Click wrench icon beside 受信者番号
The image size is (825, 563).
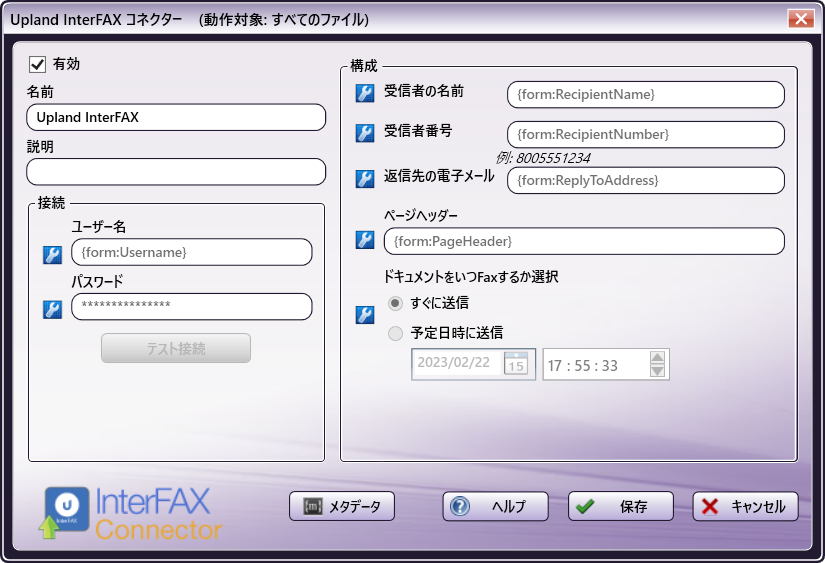(365, 133)
